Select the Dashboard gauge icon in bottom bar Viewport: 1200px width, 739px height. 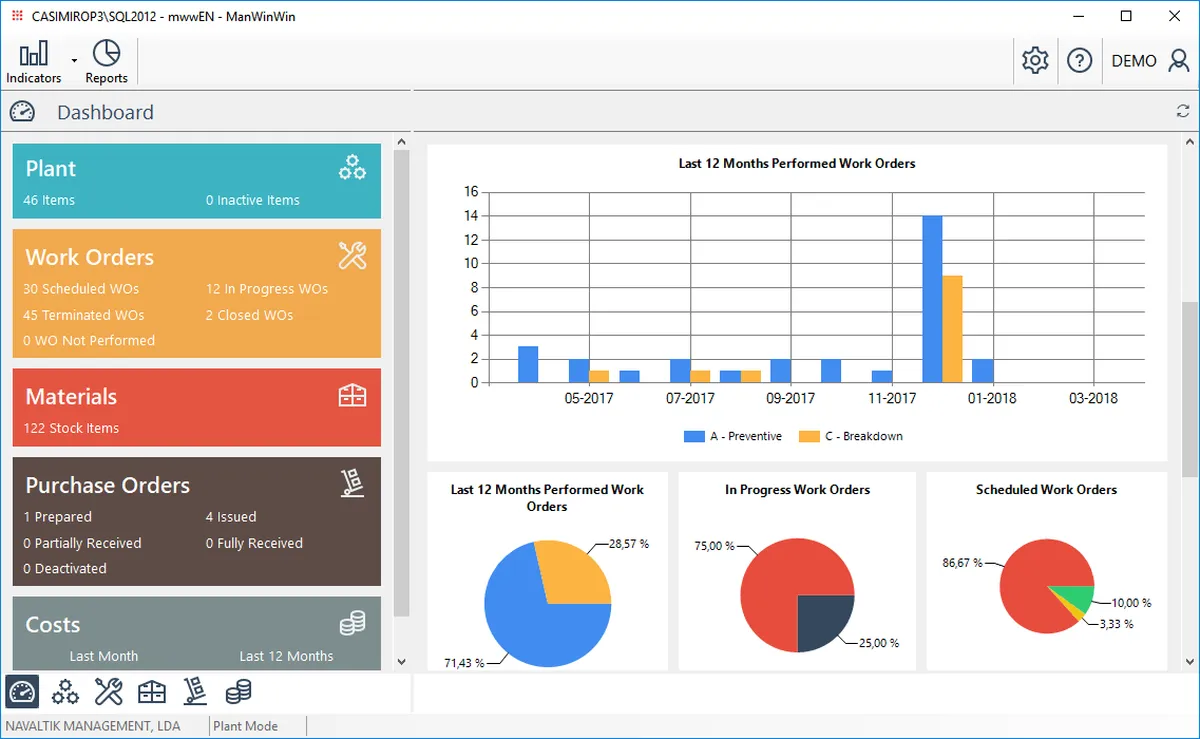22,691
